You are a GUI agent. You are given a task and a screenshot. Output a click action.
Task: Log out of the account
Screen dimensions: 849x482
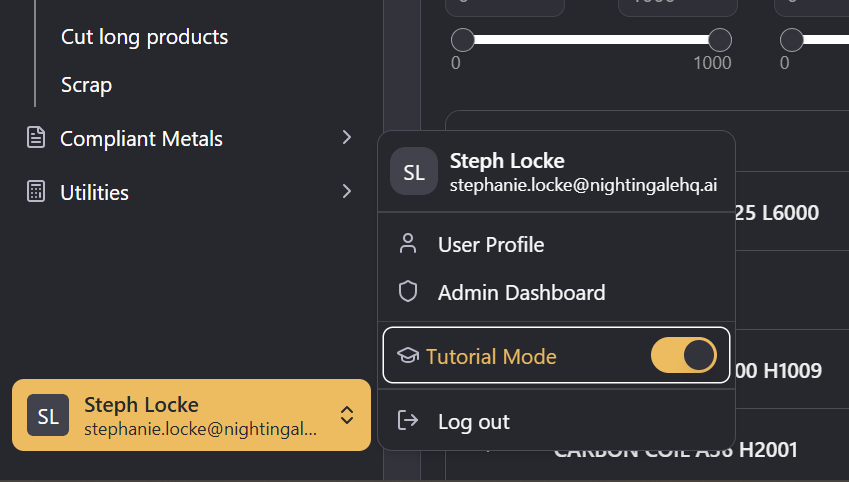[x=473, y=421]
